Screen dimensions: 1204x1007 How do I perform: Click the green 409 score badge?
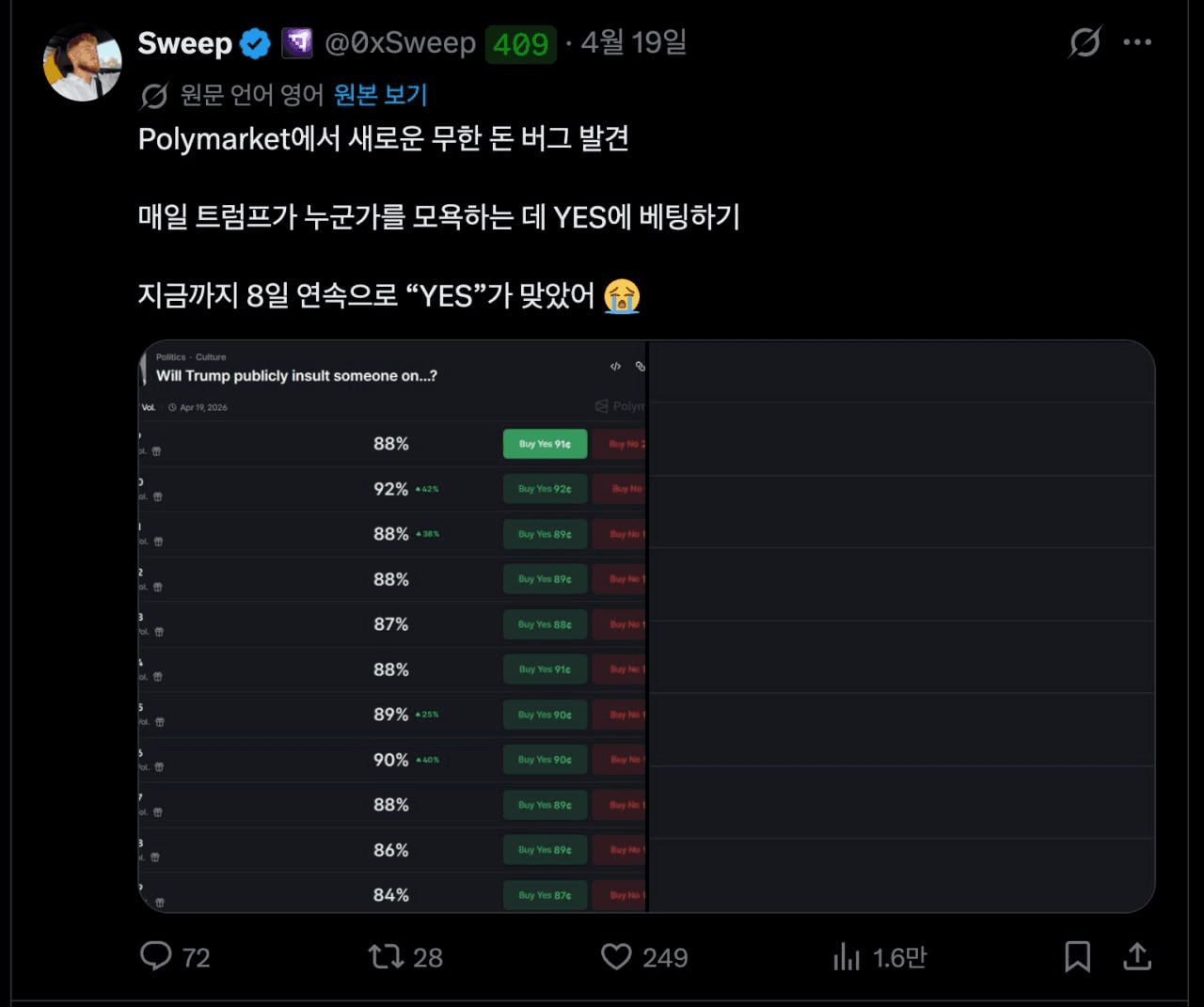pos(520,44)
